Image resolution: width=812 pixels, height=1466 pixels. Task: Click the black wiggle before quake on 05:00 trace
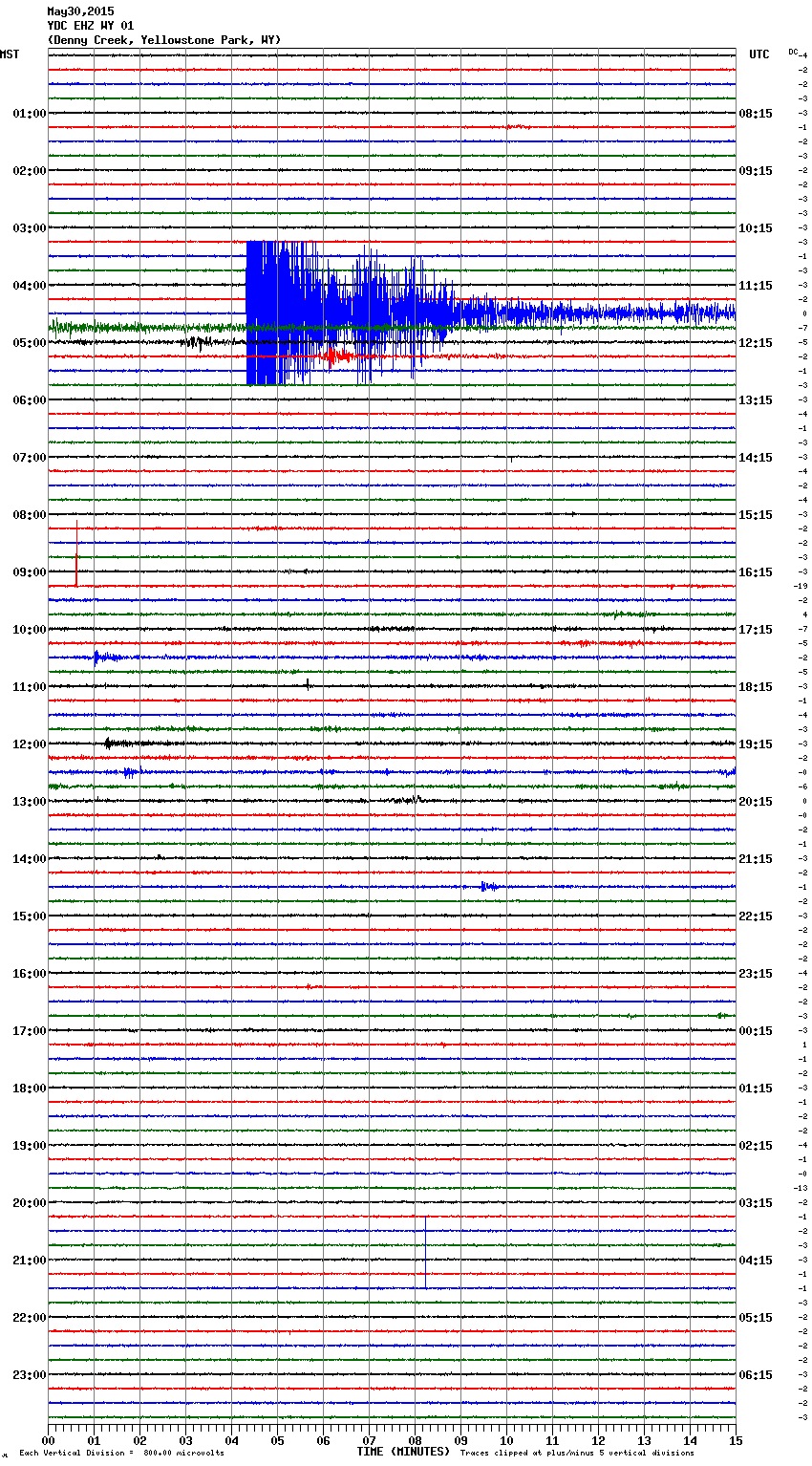[196, 341]
